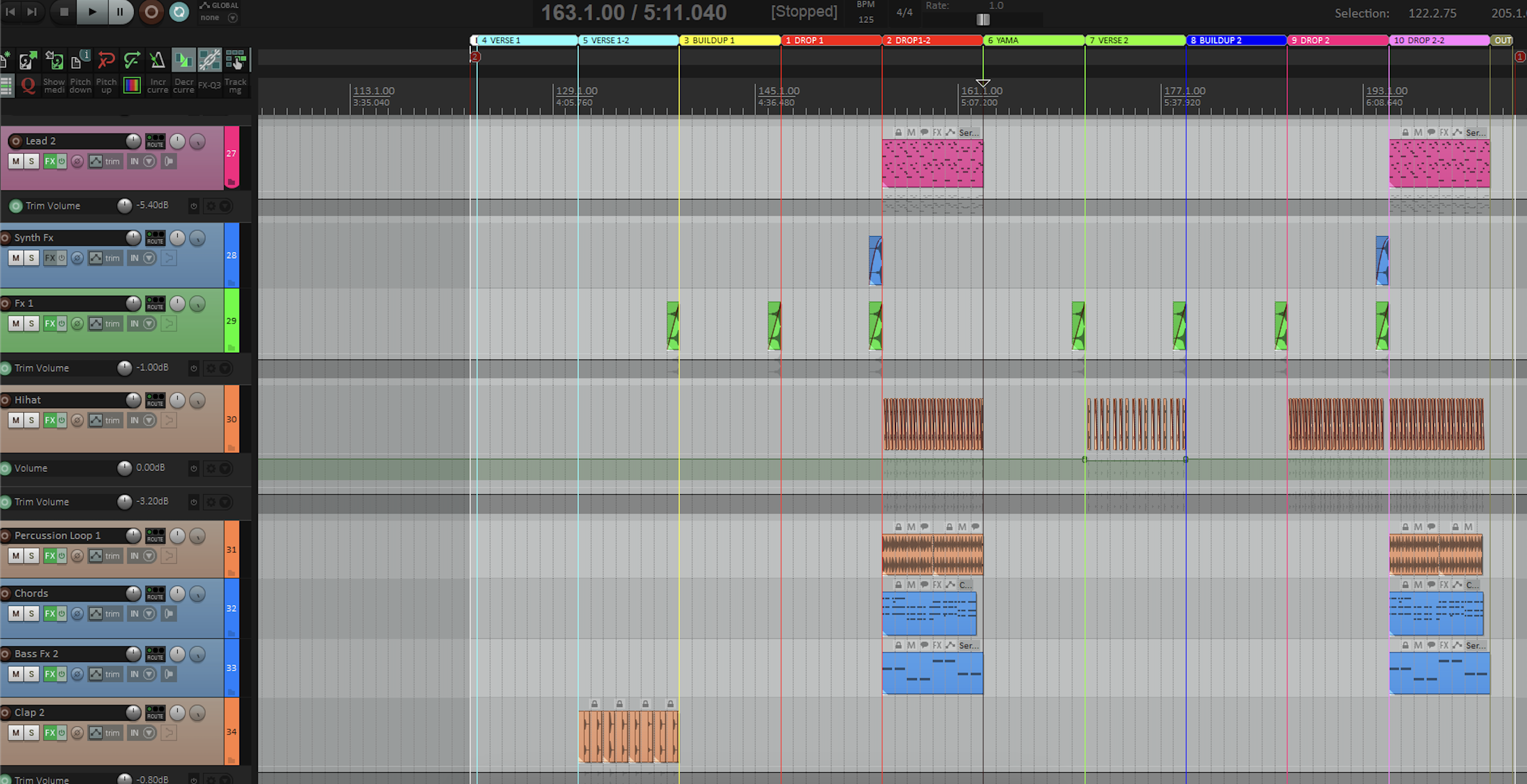Toggle auto-crossfade toolbar icon
Image resolution: width=1527 pixels, height=784 pixels.
point(184,61)
